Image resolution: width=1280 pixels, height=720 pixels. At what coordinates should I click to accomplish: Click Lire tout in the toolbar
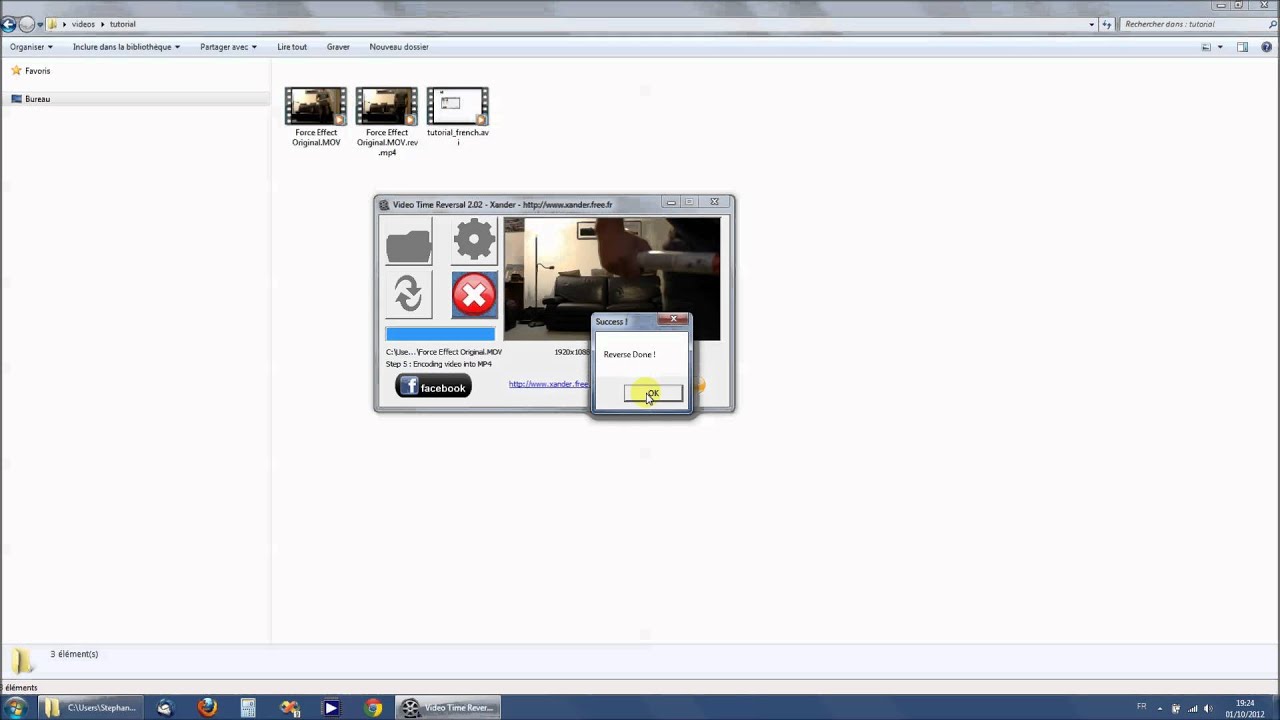[x=292, y=47]
